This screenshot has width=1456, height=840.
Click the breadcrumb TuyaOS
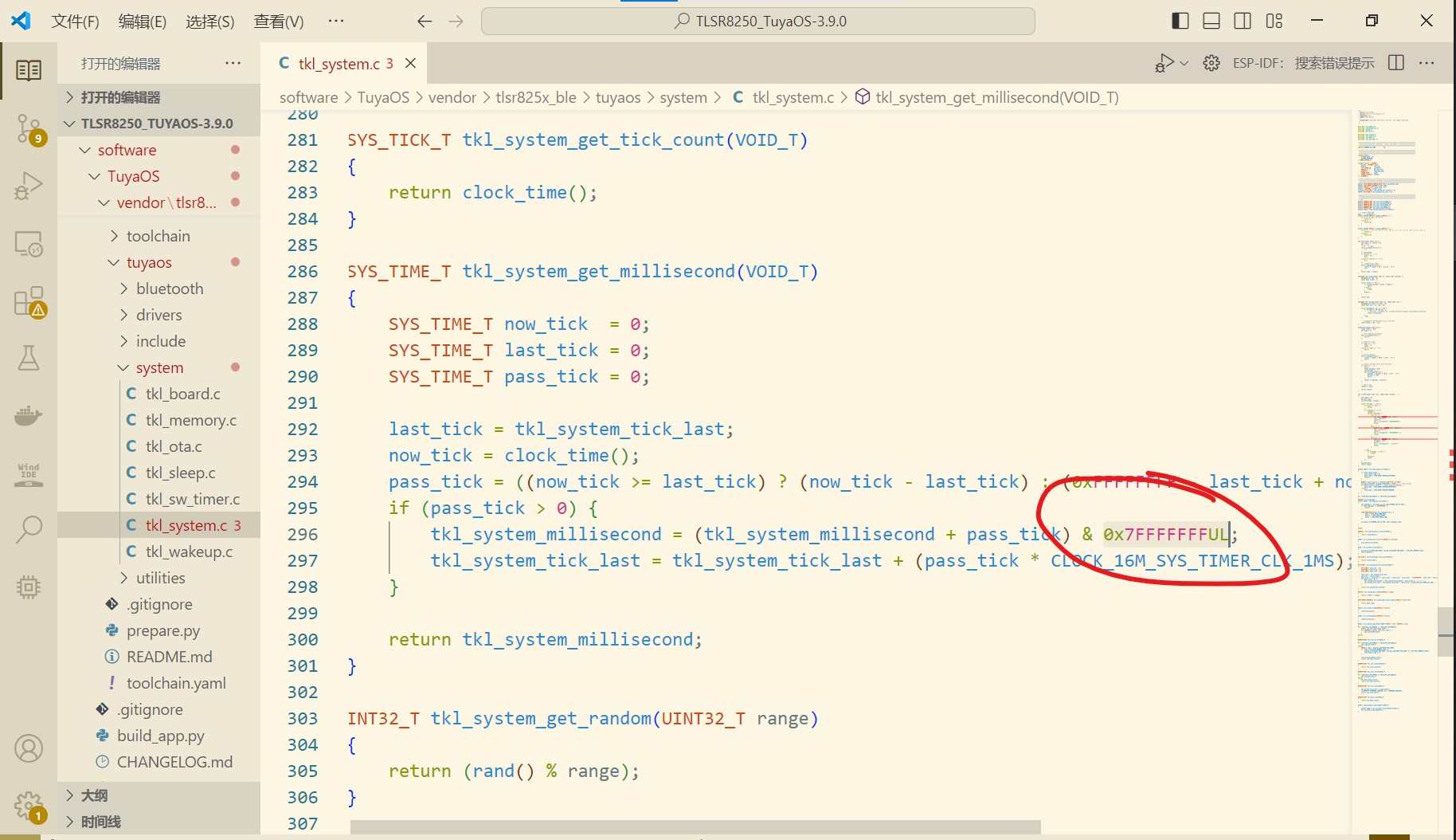[x=383, y=97]
